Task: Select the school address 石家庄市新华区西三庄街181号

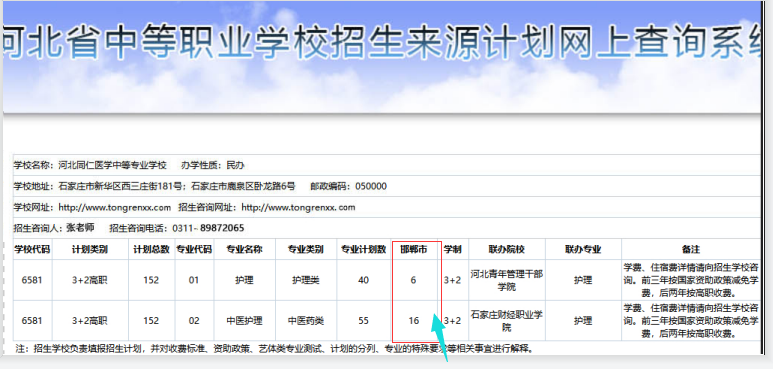Action: tap(121, 186)
